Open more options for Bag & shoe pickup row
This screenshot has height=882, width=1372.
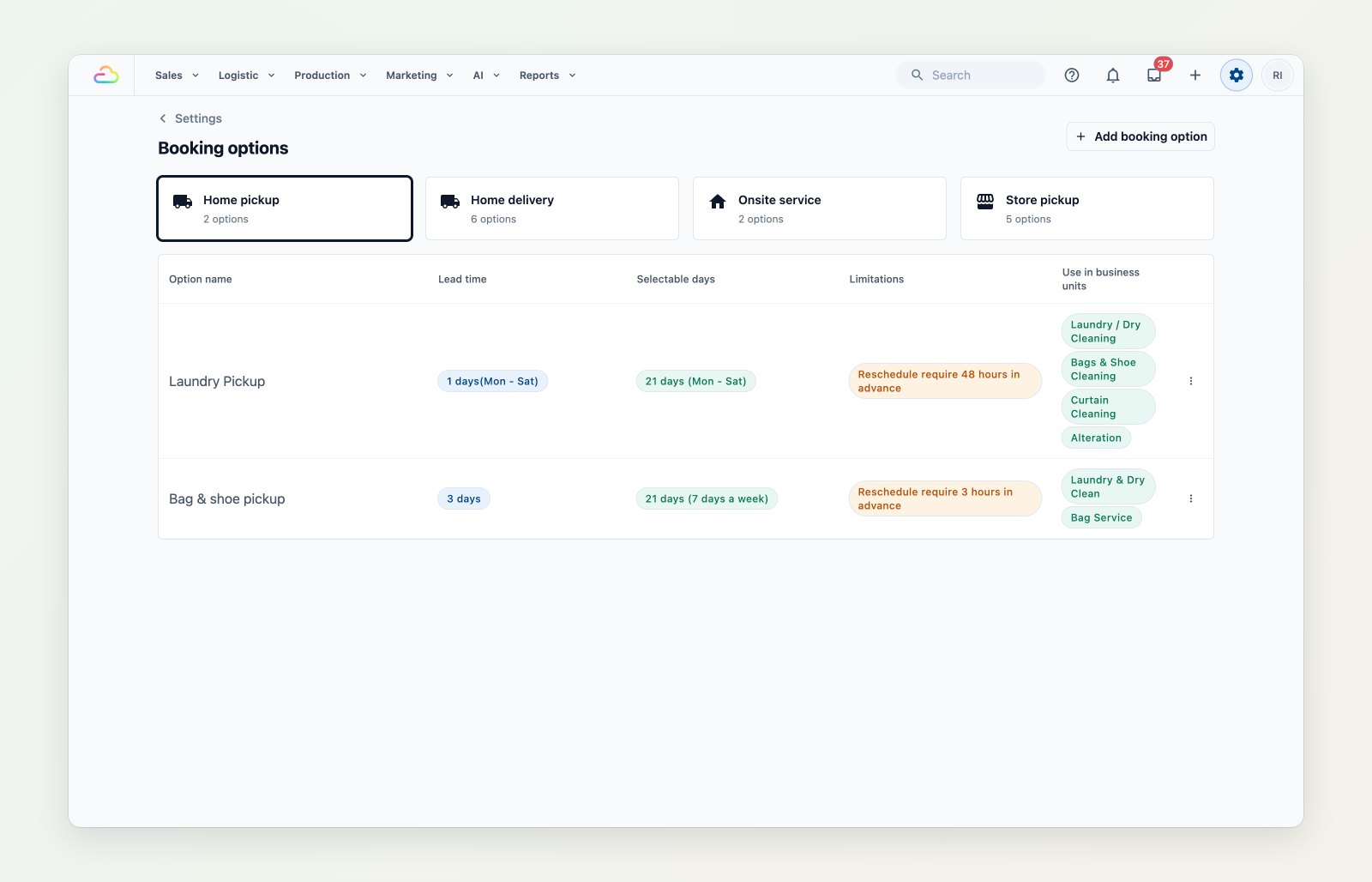1191,498
